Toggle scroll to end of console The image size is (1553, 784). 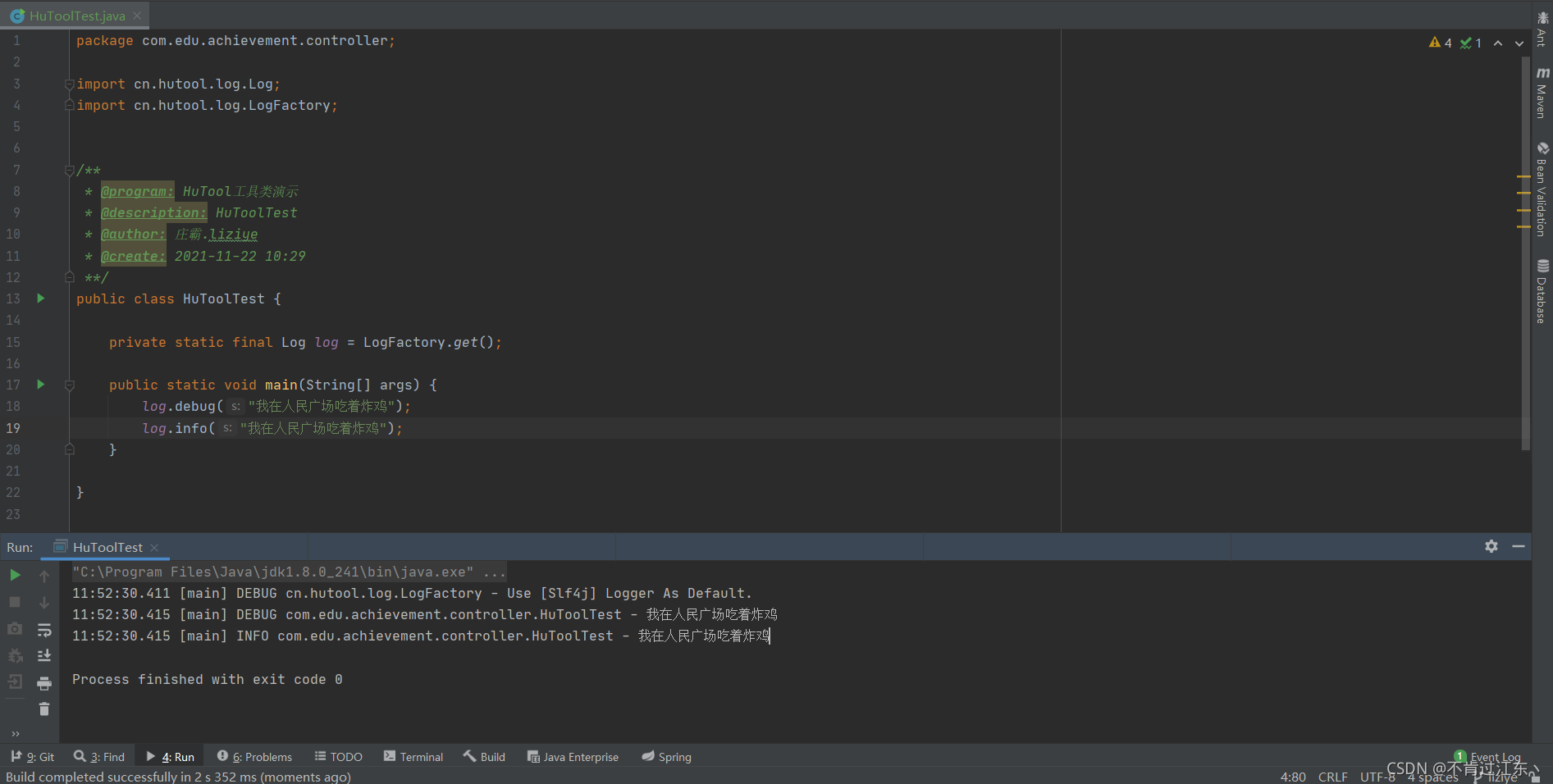44,655
